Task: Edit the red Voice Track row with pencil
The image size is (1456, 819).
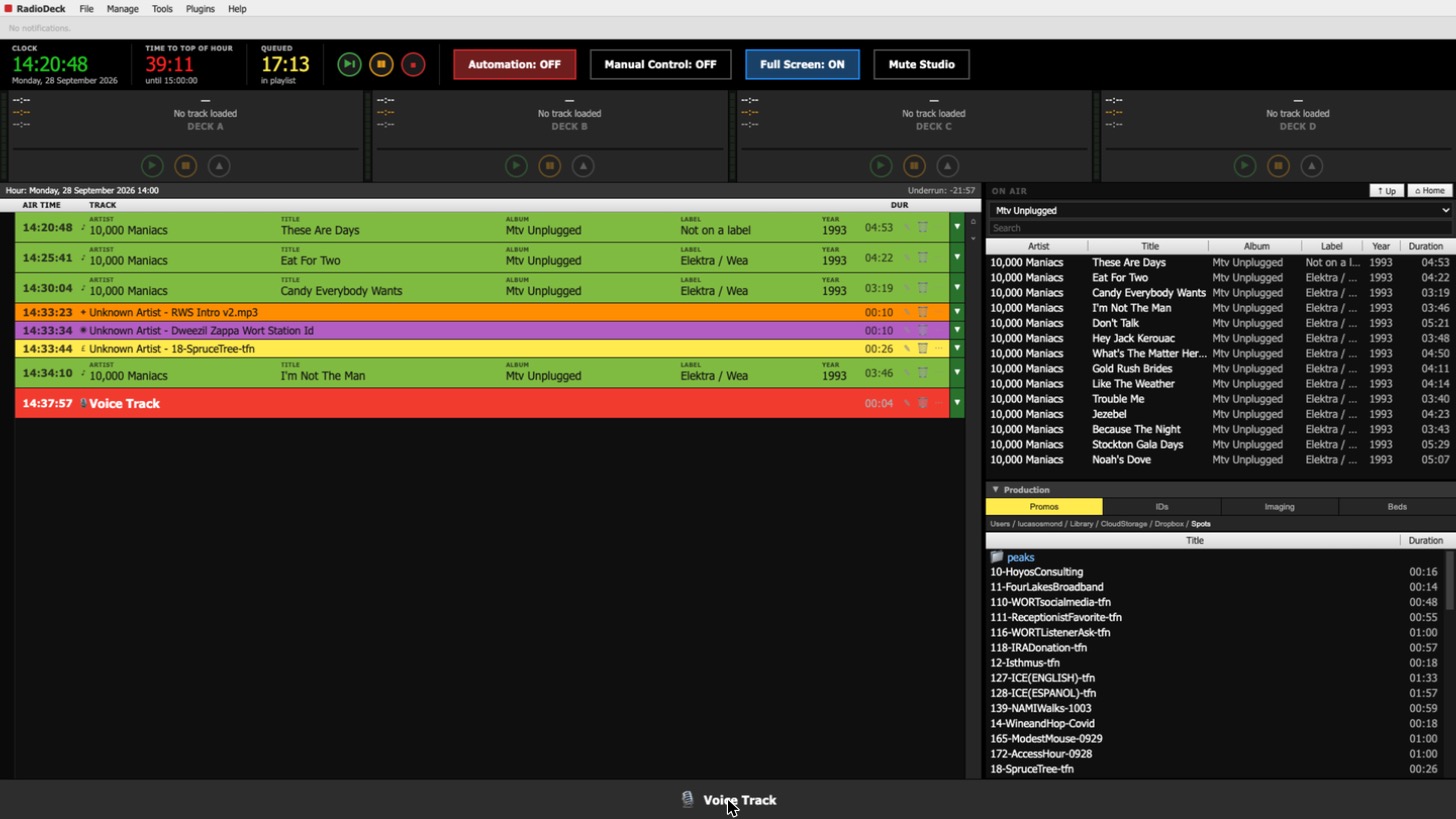Action: click(x=907, y=403)
